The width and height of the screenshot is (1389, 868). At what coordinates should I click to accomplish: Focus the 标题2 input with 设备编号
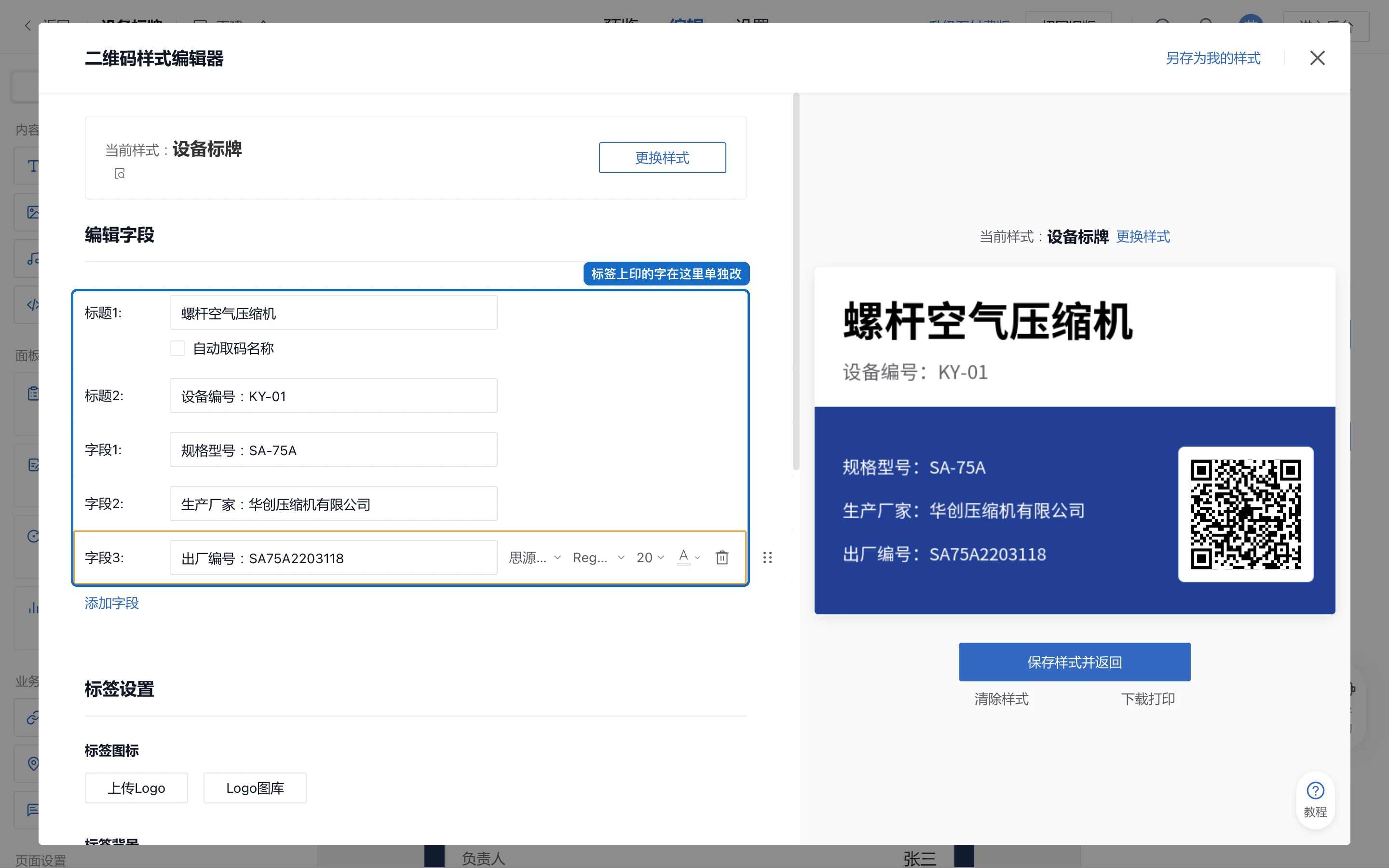[333, 395]
